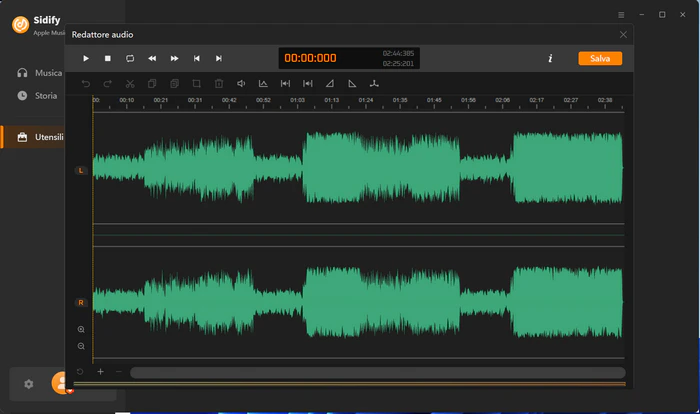Click the Sidify logo
This screenshot has width=700, height=414.
tap(21, 25)
